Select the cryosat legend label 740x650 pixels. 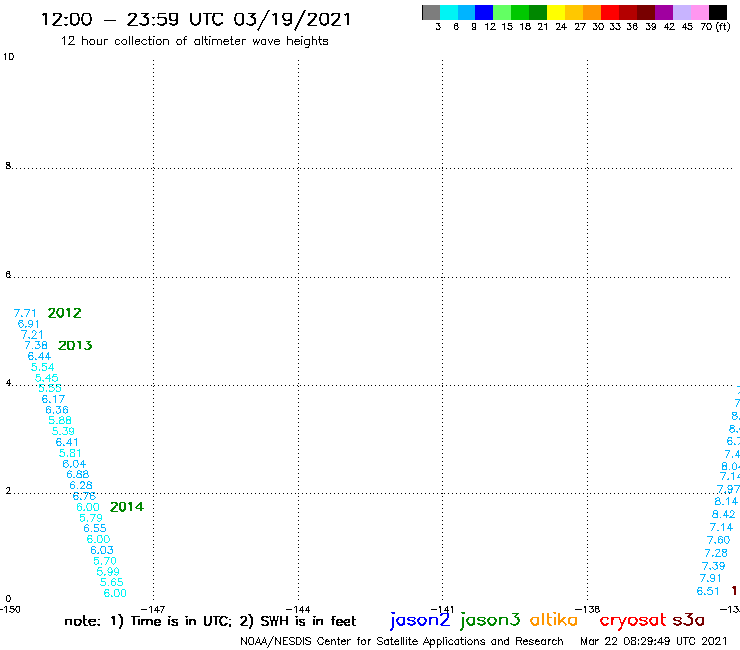tap(632, 620)
